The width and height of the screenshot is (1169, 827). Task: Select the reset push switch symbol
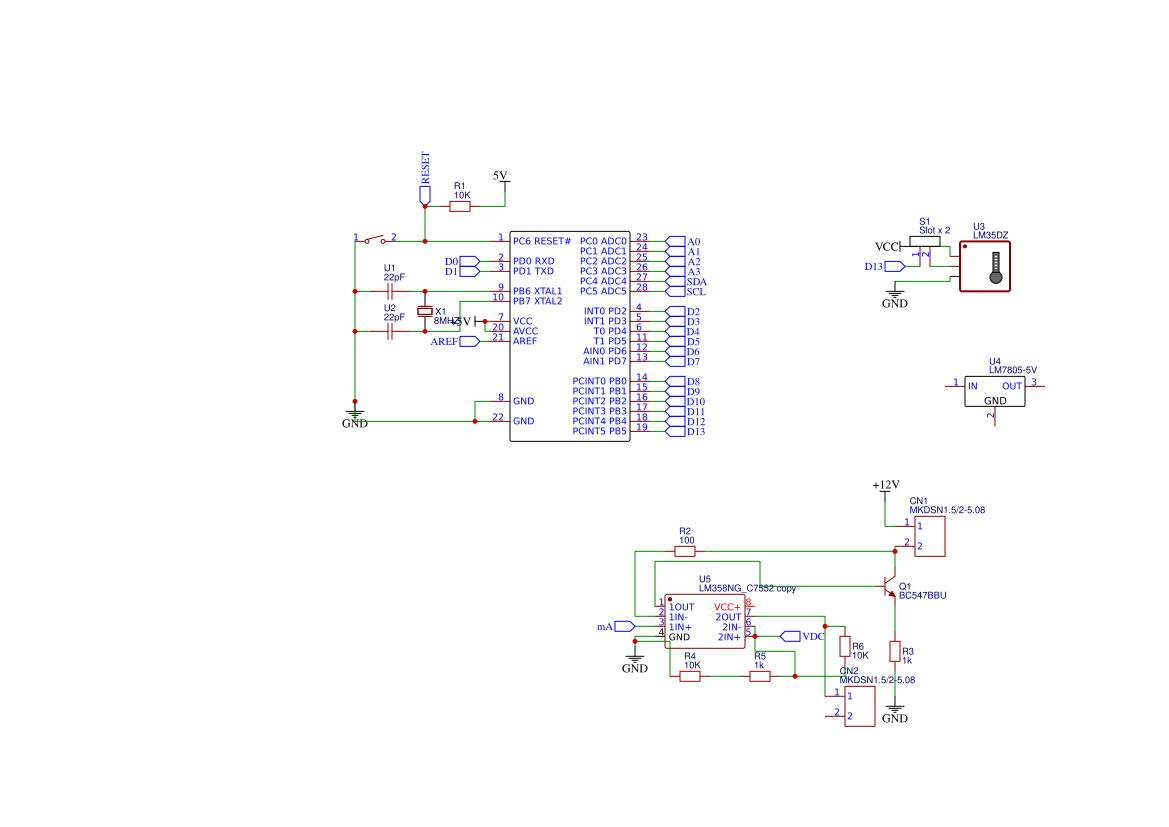tap(375, 239)
